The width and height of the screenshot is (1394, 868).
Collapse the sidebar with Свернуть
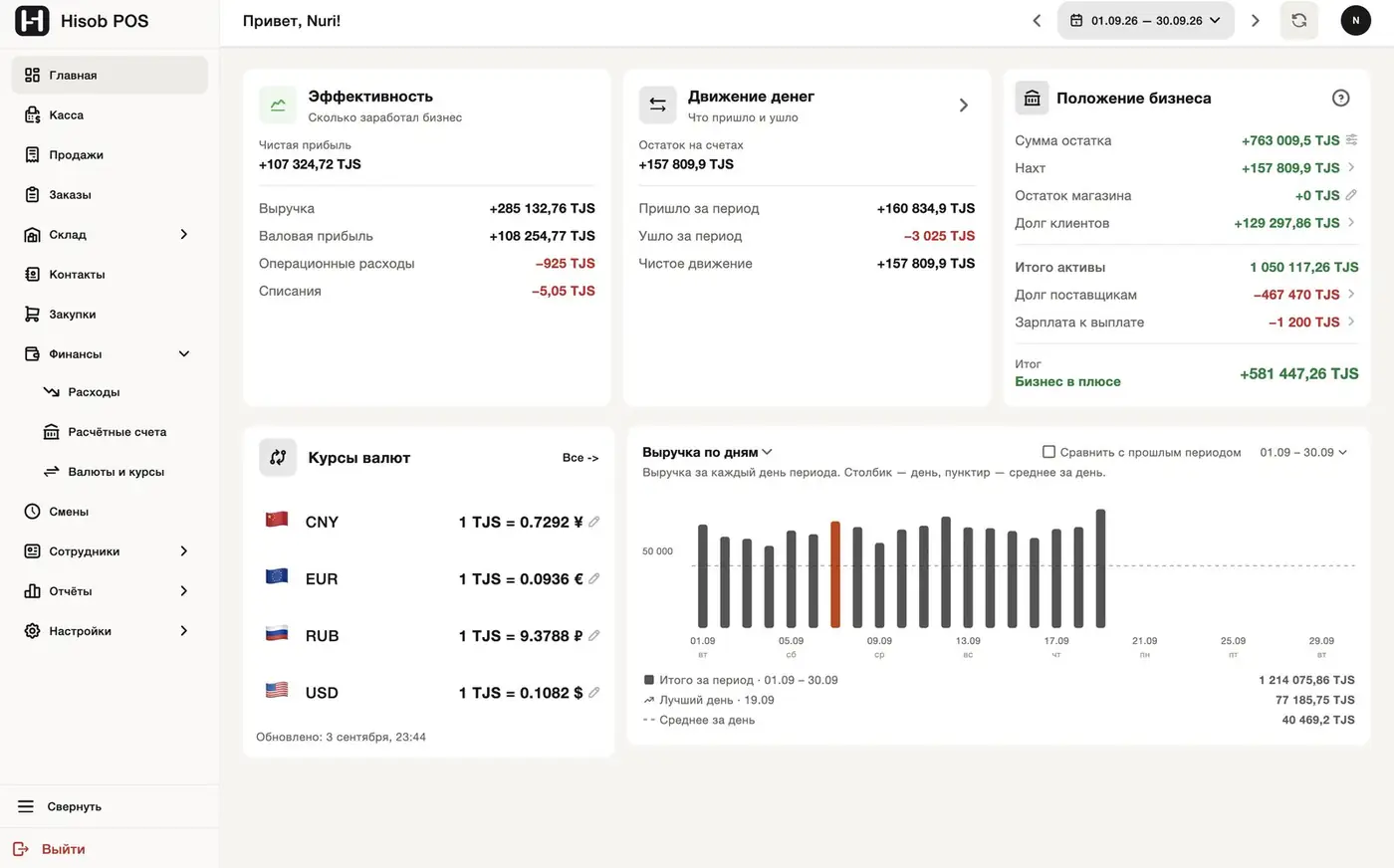pyautogui.click(x=110, y=806)
